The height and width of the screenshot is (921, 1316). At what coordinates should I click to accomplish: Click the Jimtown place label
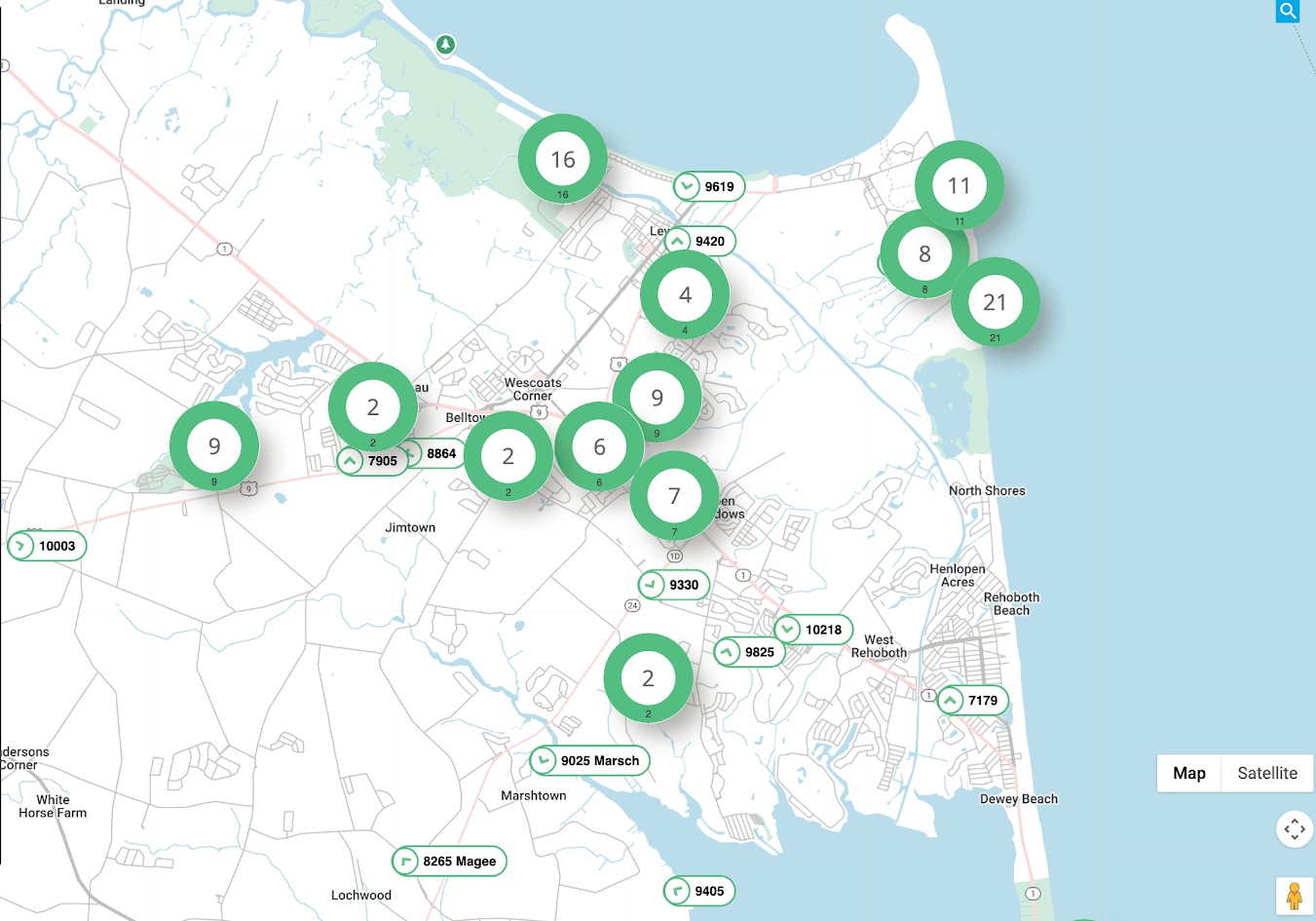coord(410,527)
